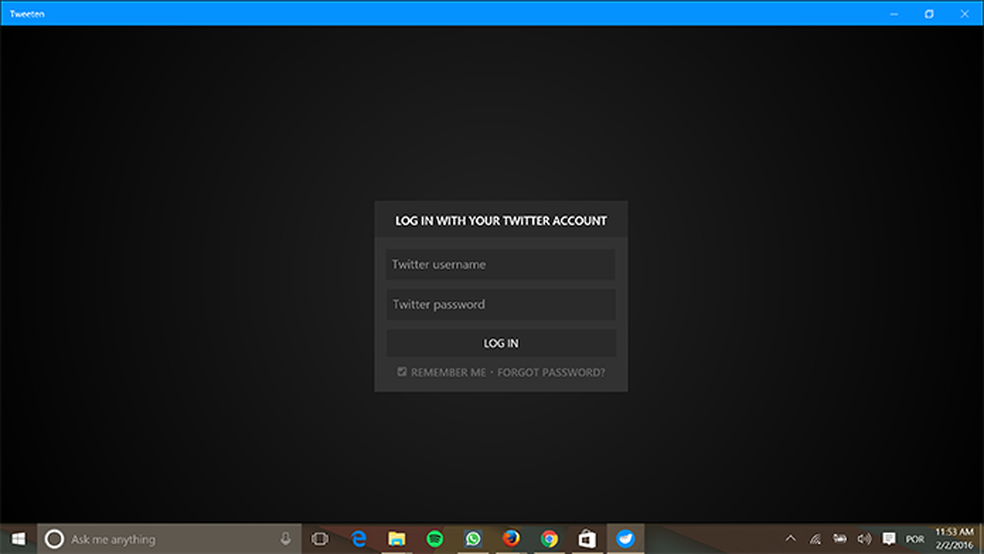Open Spotify from the taskbar
Screen dimensions: 984x554
pos(434,539)
